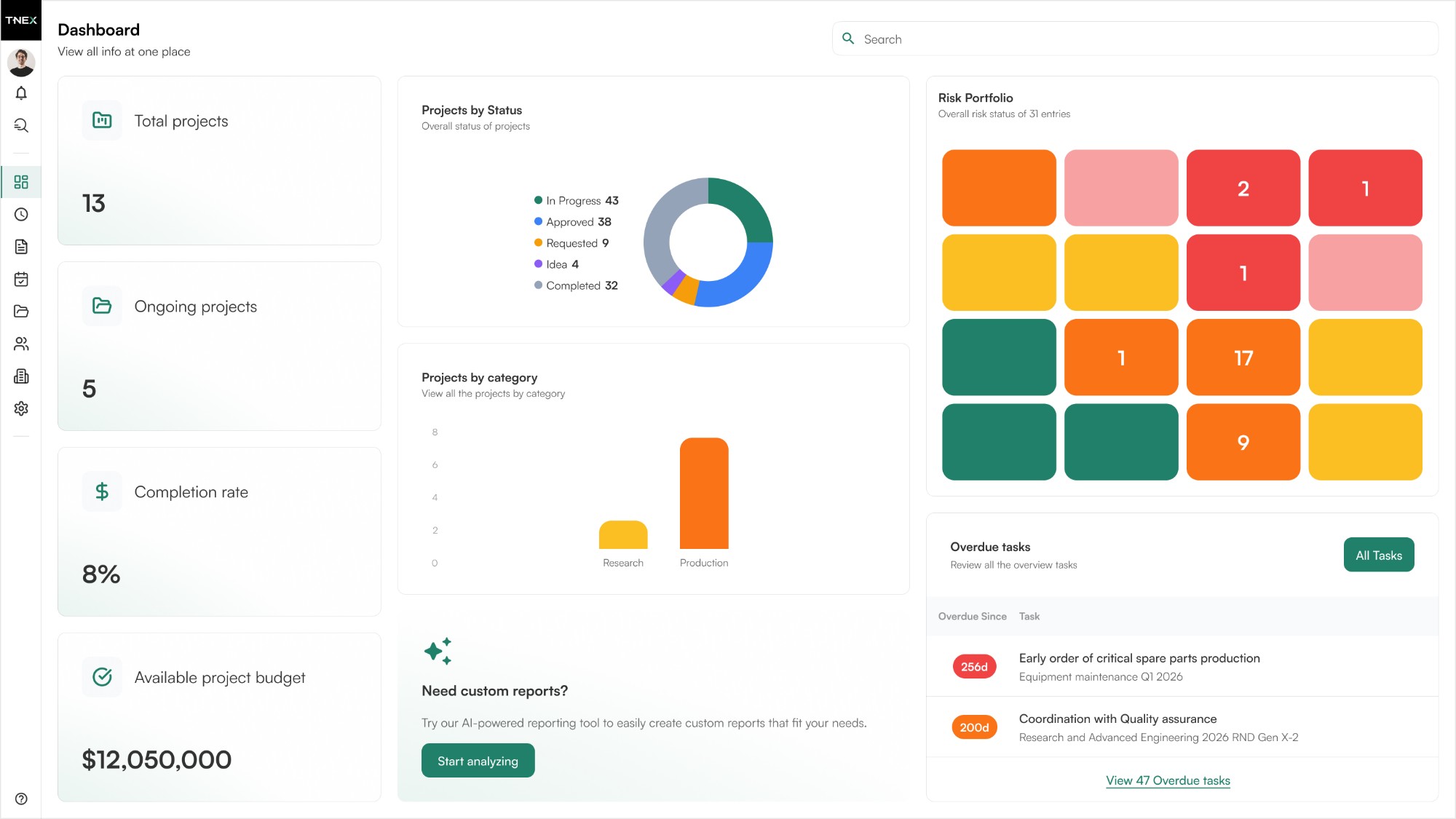Click the Ongoing projects folder icon
The width and height of the screenshot is (1456, 819).
(102, 306)
